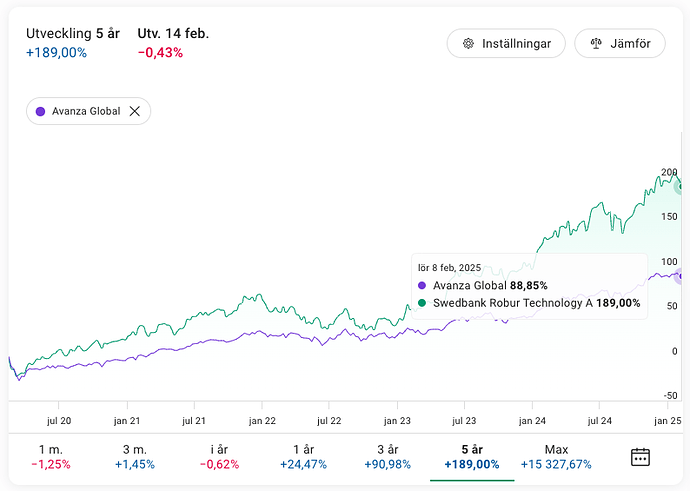Click Swedbank Robur Technology A 189,00% tooltip row
The height and width of the screenshot is (491, 690).
coord(529,303)
